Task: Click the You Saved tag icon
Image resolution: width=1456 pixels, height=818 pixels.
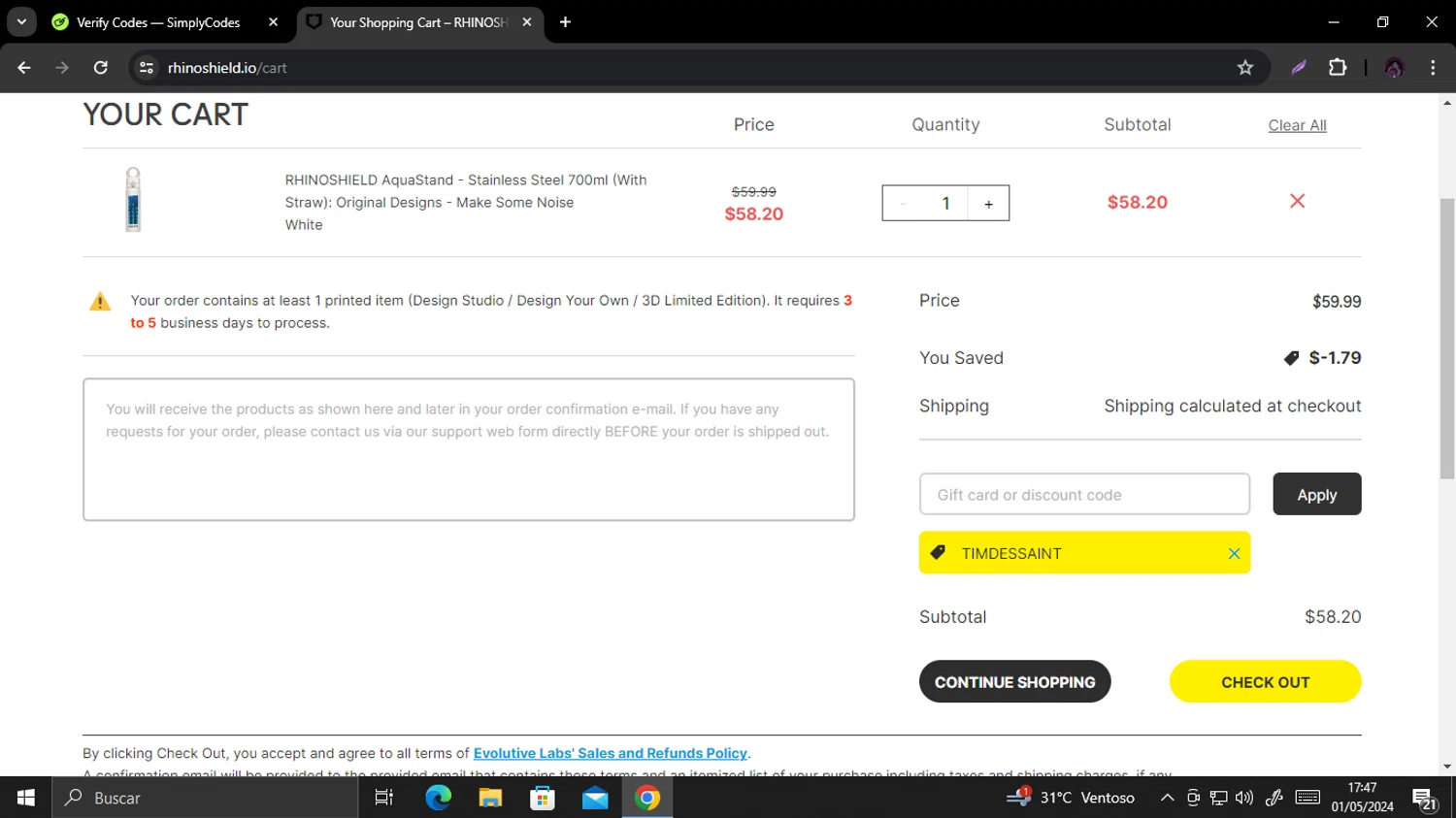Action: [1291, 358]
